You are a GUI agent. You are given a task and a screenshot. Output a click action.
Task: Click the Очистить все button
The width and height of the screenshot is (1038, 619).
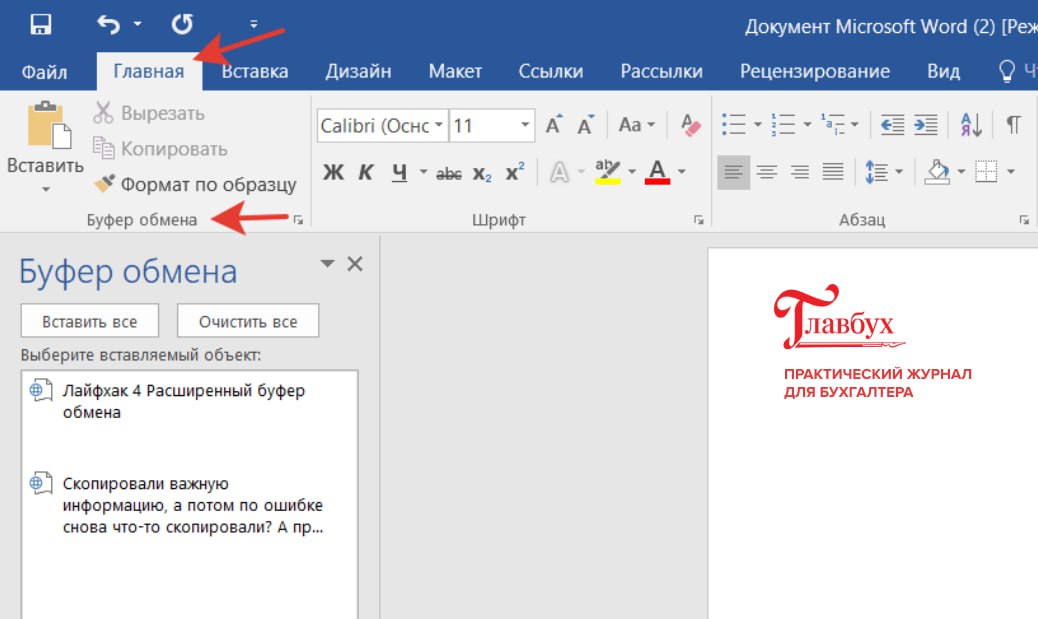[247, 322]
